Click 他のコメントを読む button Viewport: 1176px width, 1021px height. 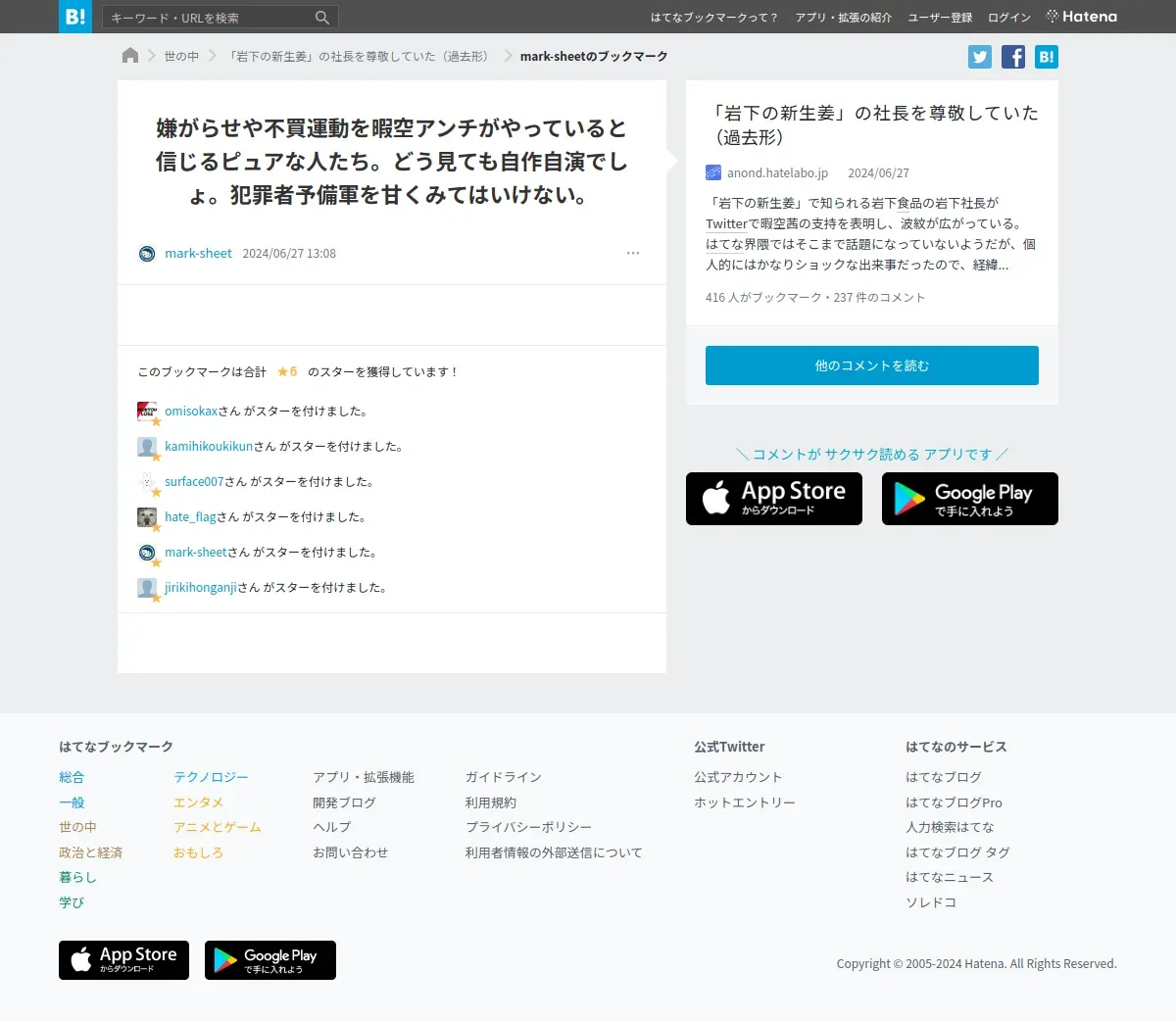tap(872, 365)
